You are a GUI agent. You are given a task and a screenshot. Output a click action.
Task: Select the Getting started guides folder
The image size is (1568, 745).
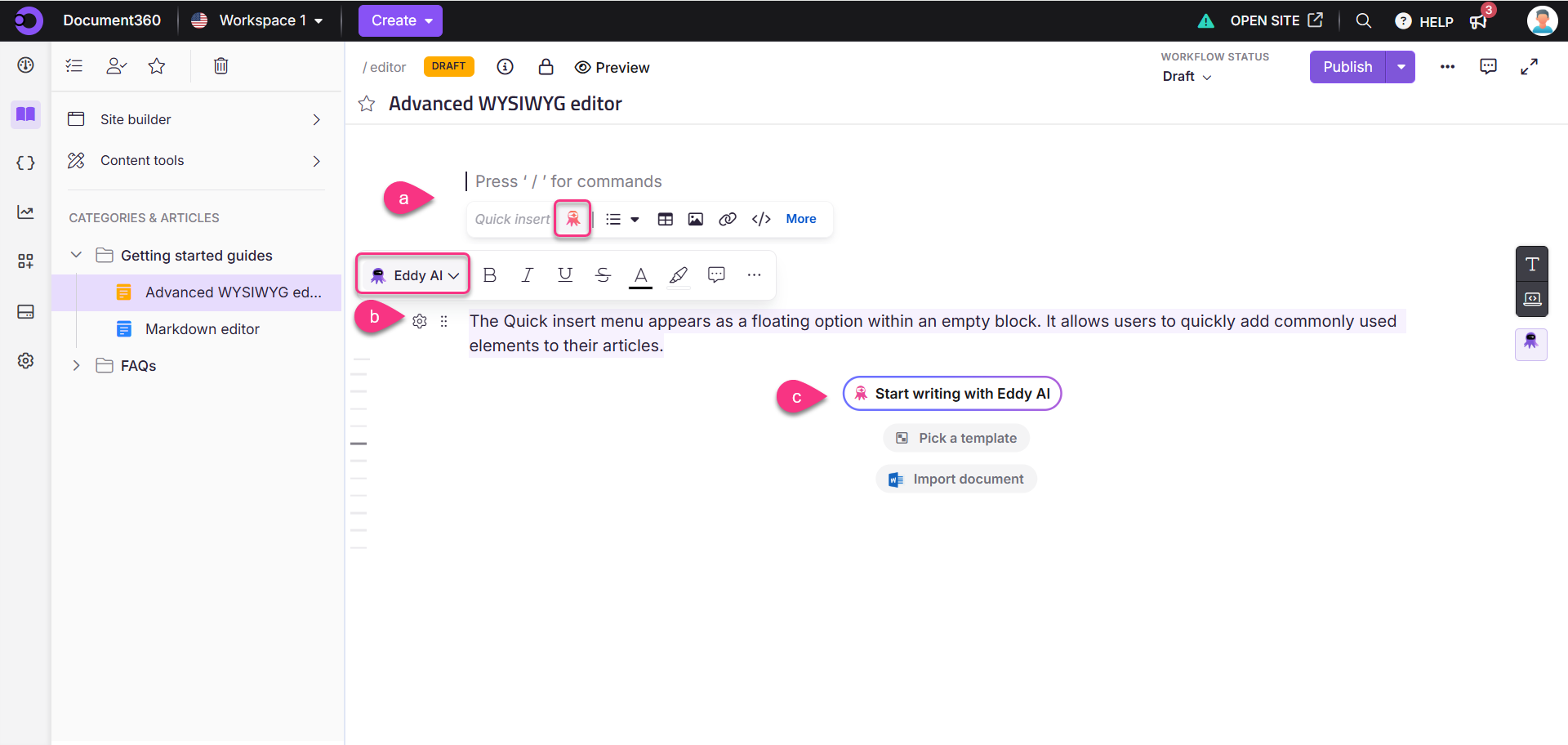pyautogui.click(x=196, y=256)
